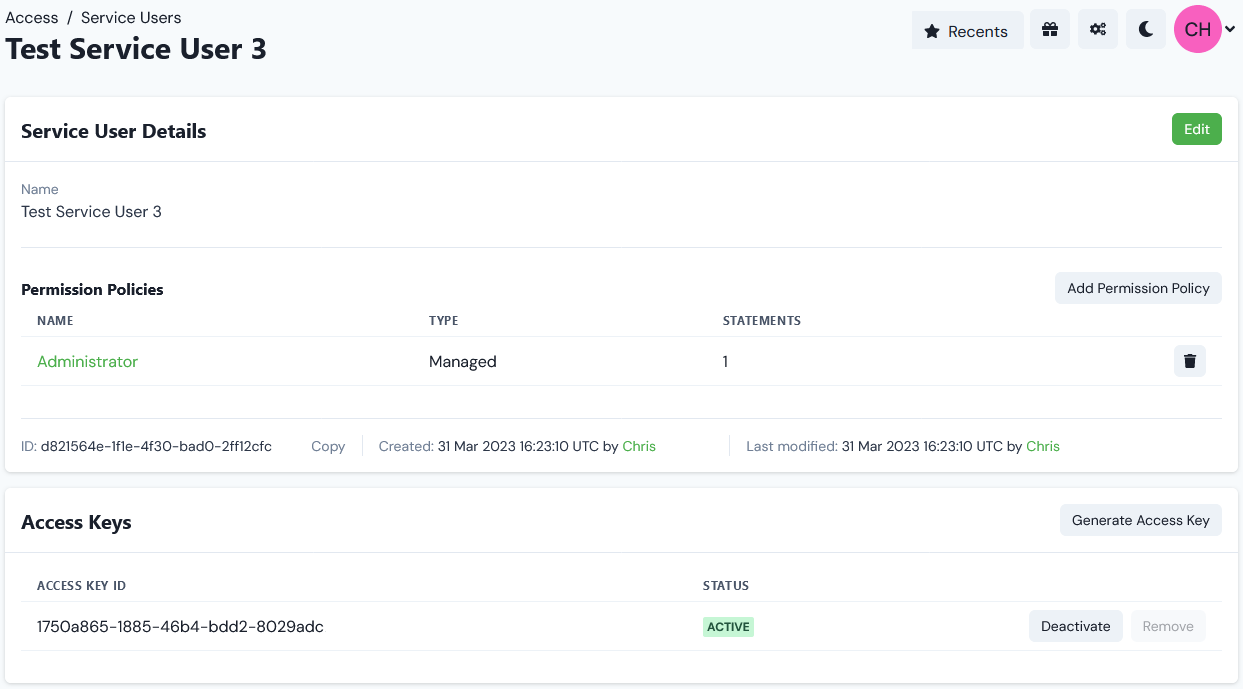Generate a new access key
1243x689 pixels.
point(1140,520)
